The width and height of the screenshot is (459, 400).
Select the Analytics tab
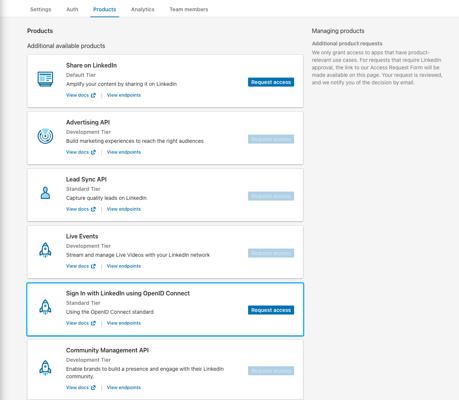[x=143, y=9]
